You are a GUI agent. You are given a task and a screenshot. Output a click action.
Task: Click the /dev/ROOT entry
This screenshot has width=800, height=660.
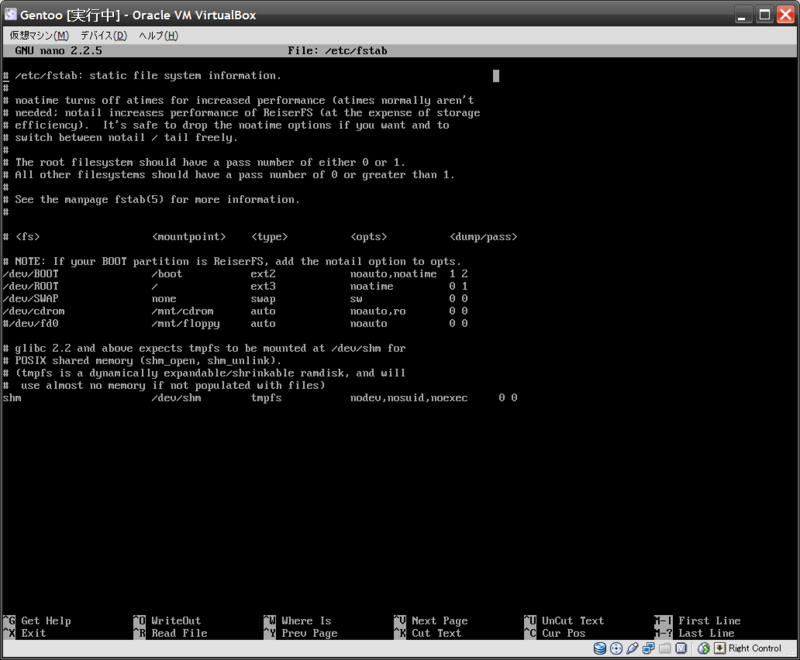tap(31, 286)
